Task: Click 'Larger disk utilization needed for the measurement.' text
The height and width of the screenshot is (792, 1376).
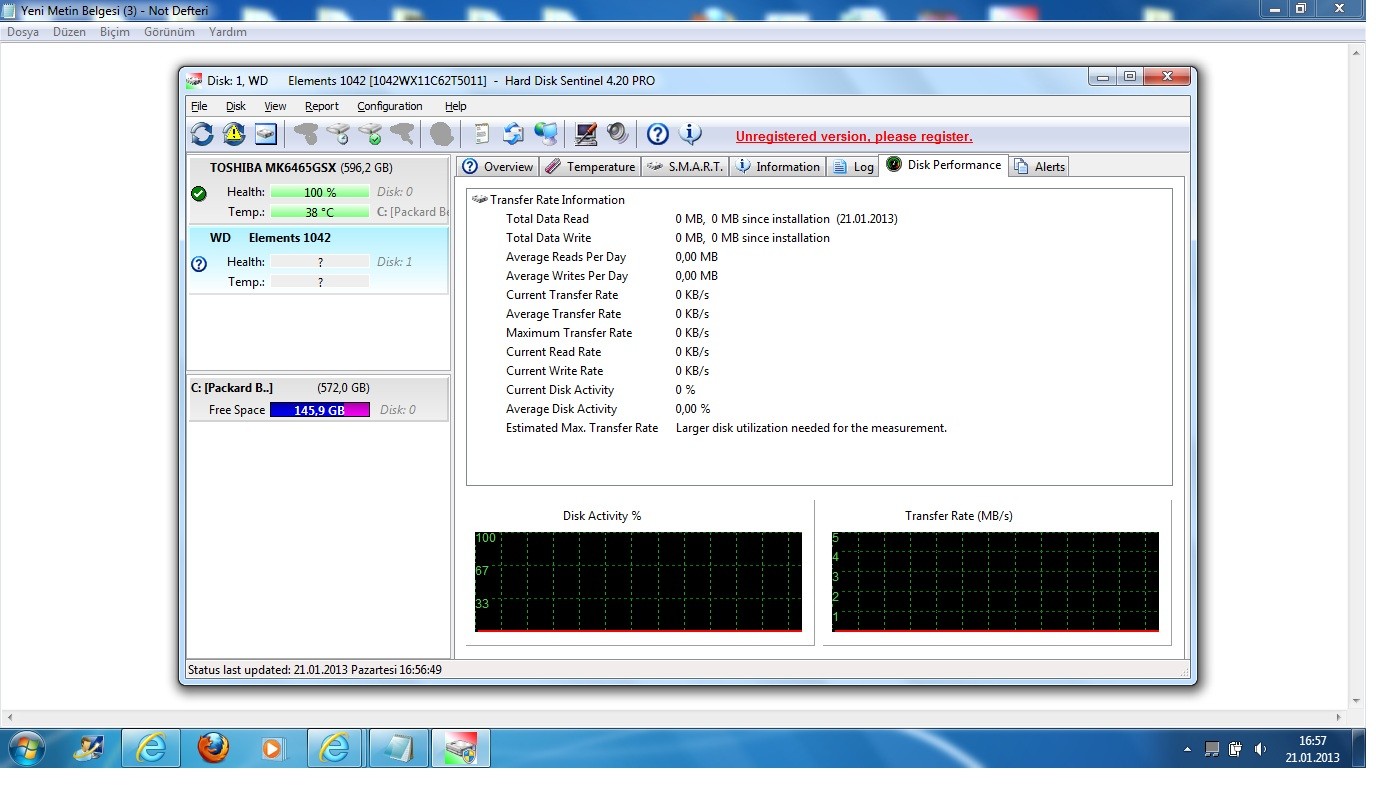Action: (x=811, y=428)
